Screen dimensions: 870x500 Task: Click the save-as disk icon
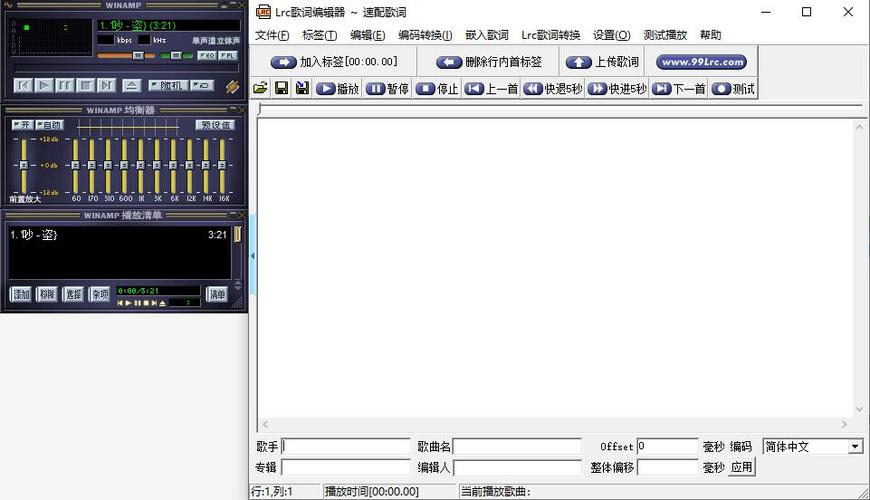pos(301,88)
